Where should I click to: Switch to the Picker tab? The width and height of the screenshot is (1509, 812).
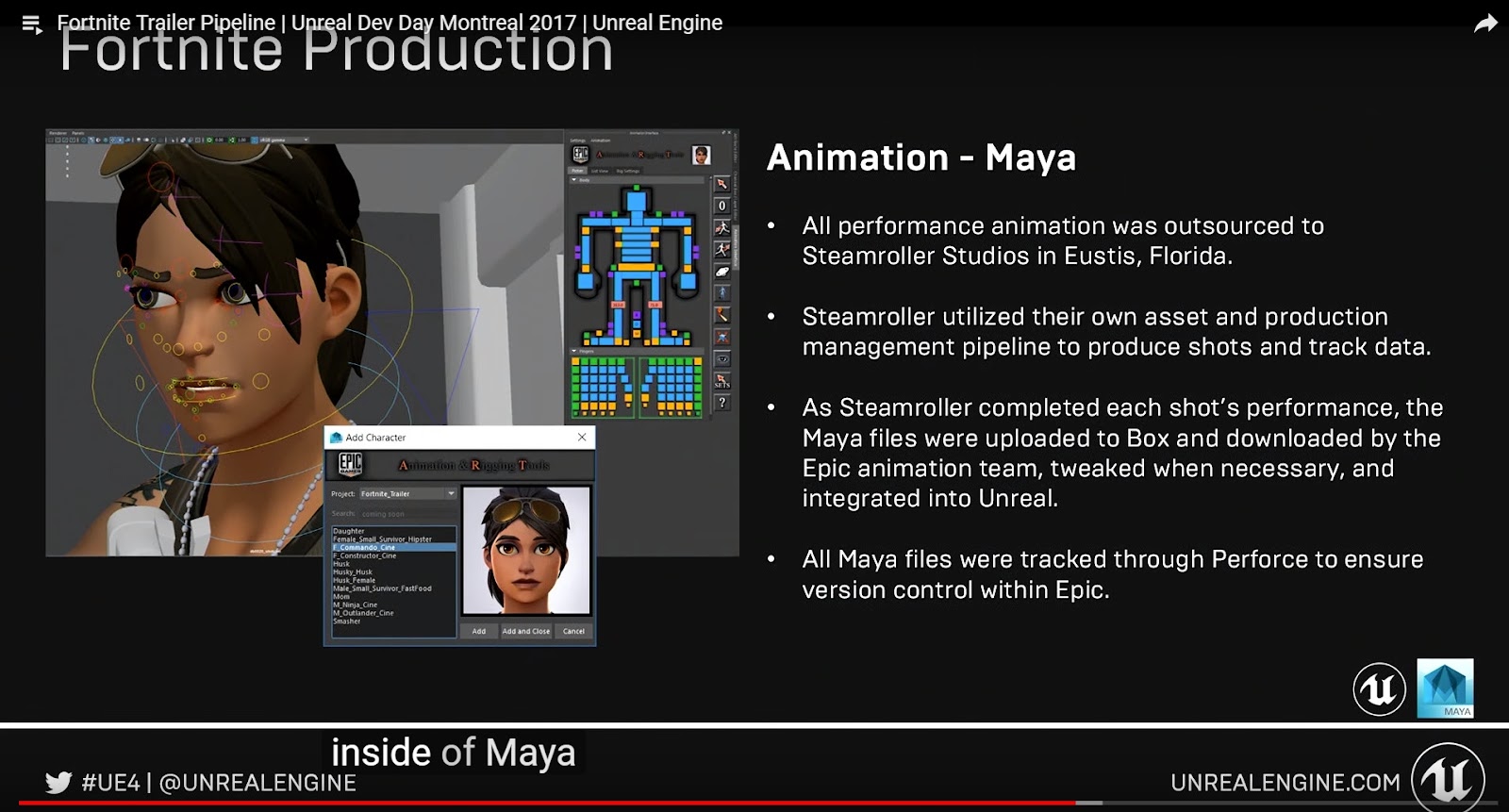tap(577, 171)
